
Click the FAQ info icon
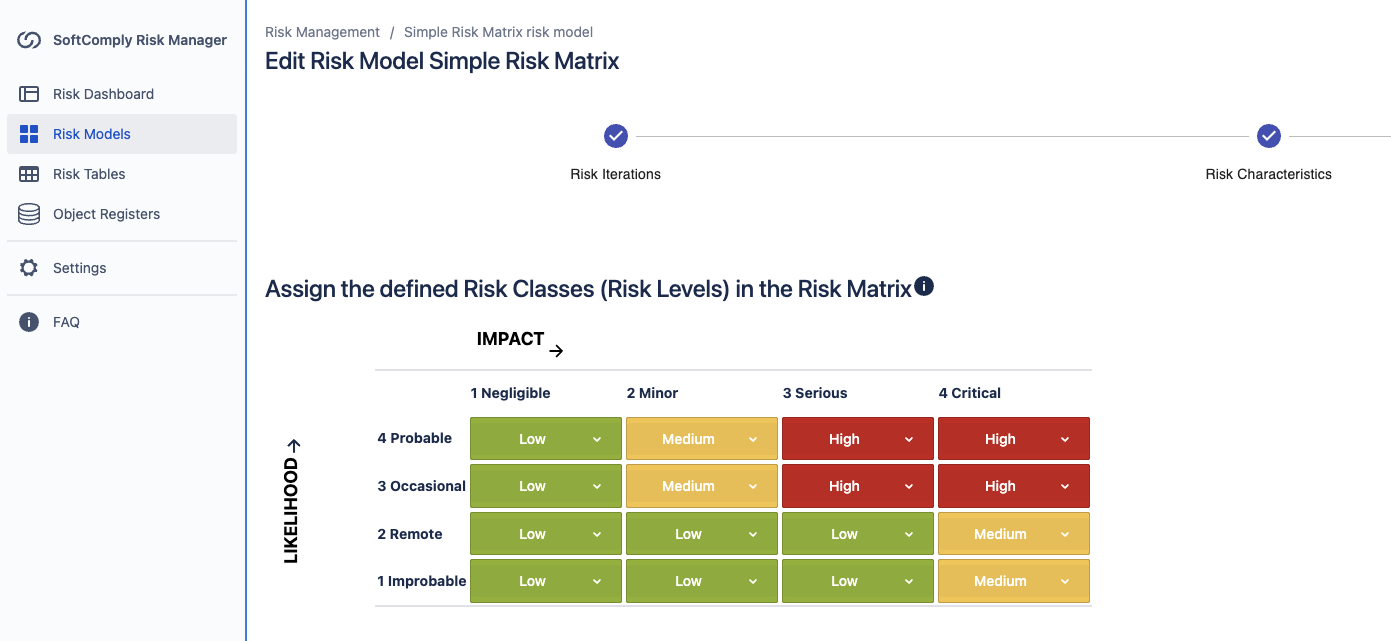(x=29, y=322)
